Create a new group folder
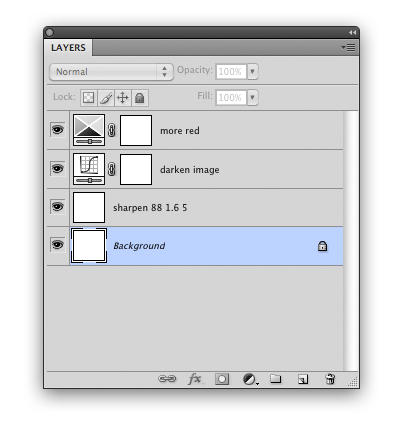Image resolution: width=406 pixels, height=424 pixels. 276,379
